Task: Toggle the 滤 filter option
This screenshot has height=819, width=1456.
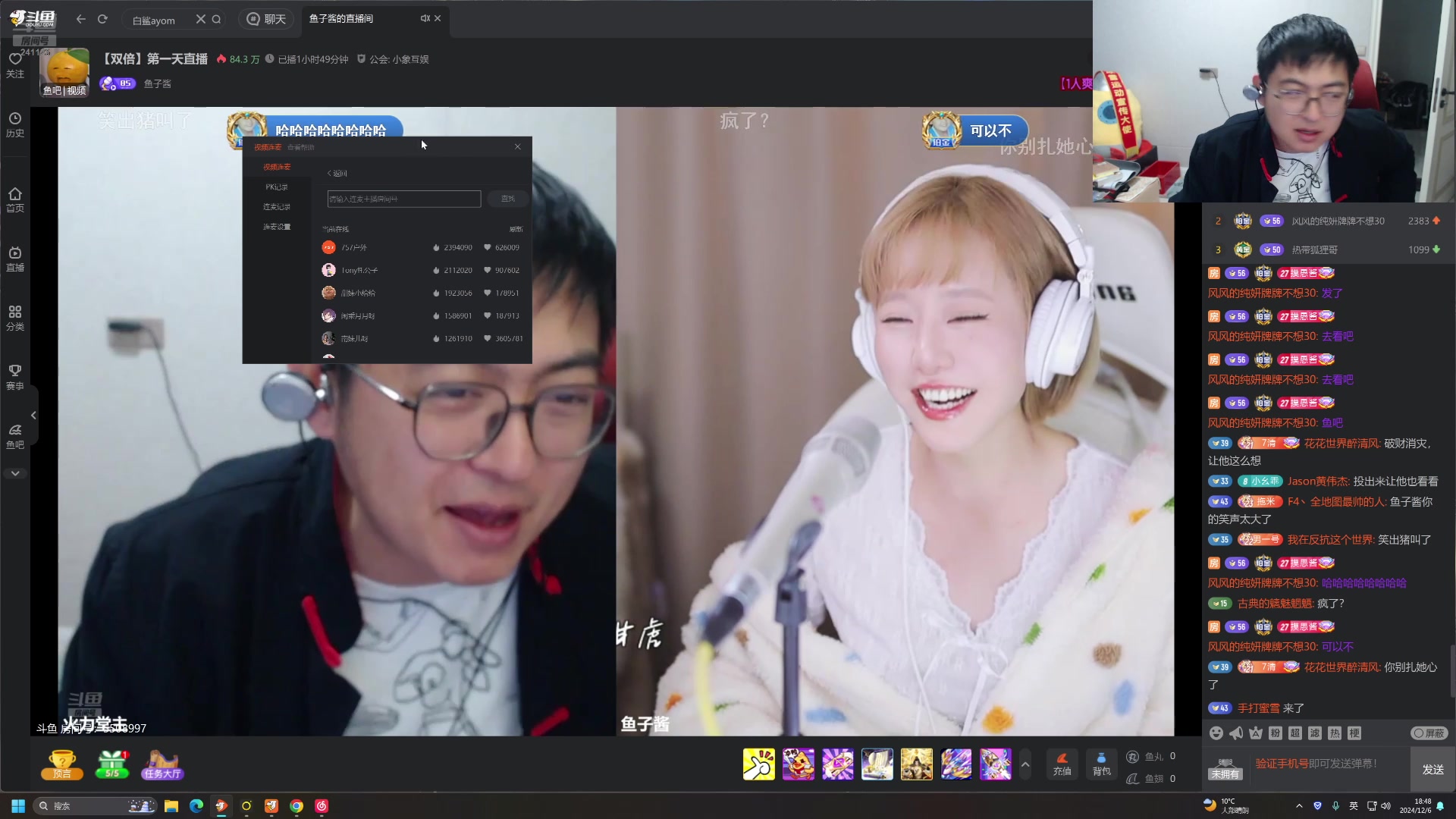Action: click(x=1315, y=733)
